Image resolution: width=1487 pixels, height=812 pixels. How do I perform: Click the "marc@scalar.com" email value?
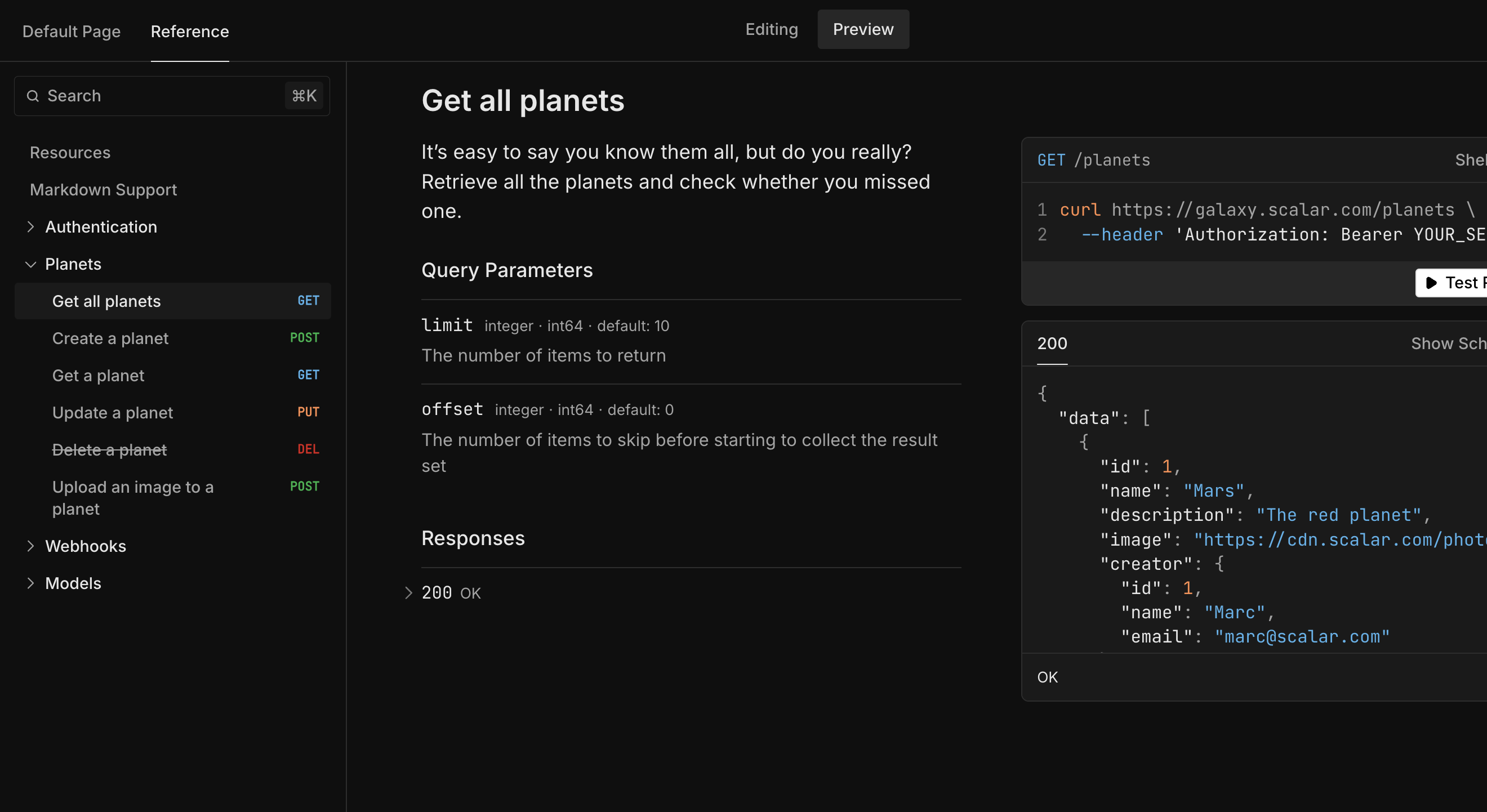point(1302,636)
